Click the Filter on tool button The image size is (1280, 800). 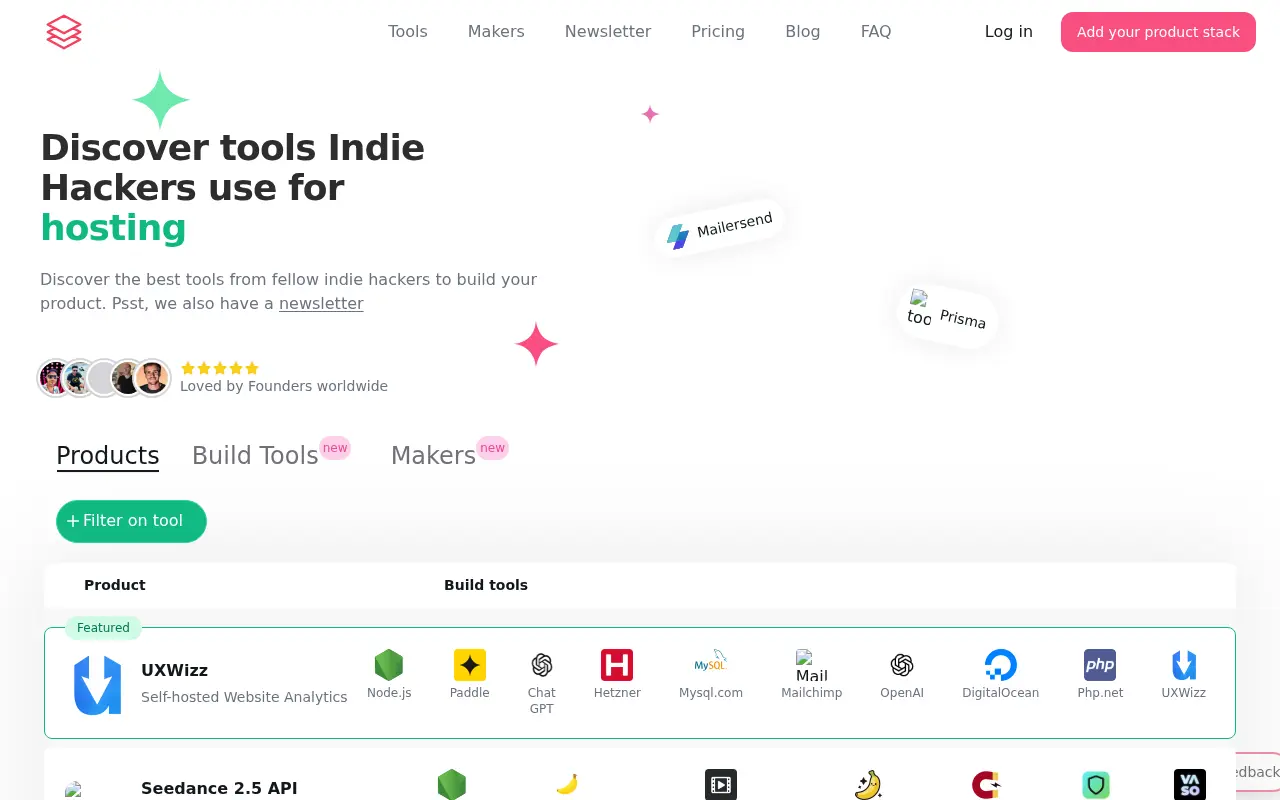[131, 521]
